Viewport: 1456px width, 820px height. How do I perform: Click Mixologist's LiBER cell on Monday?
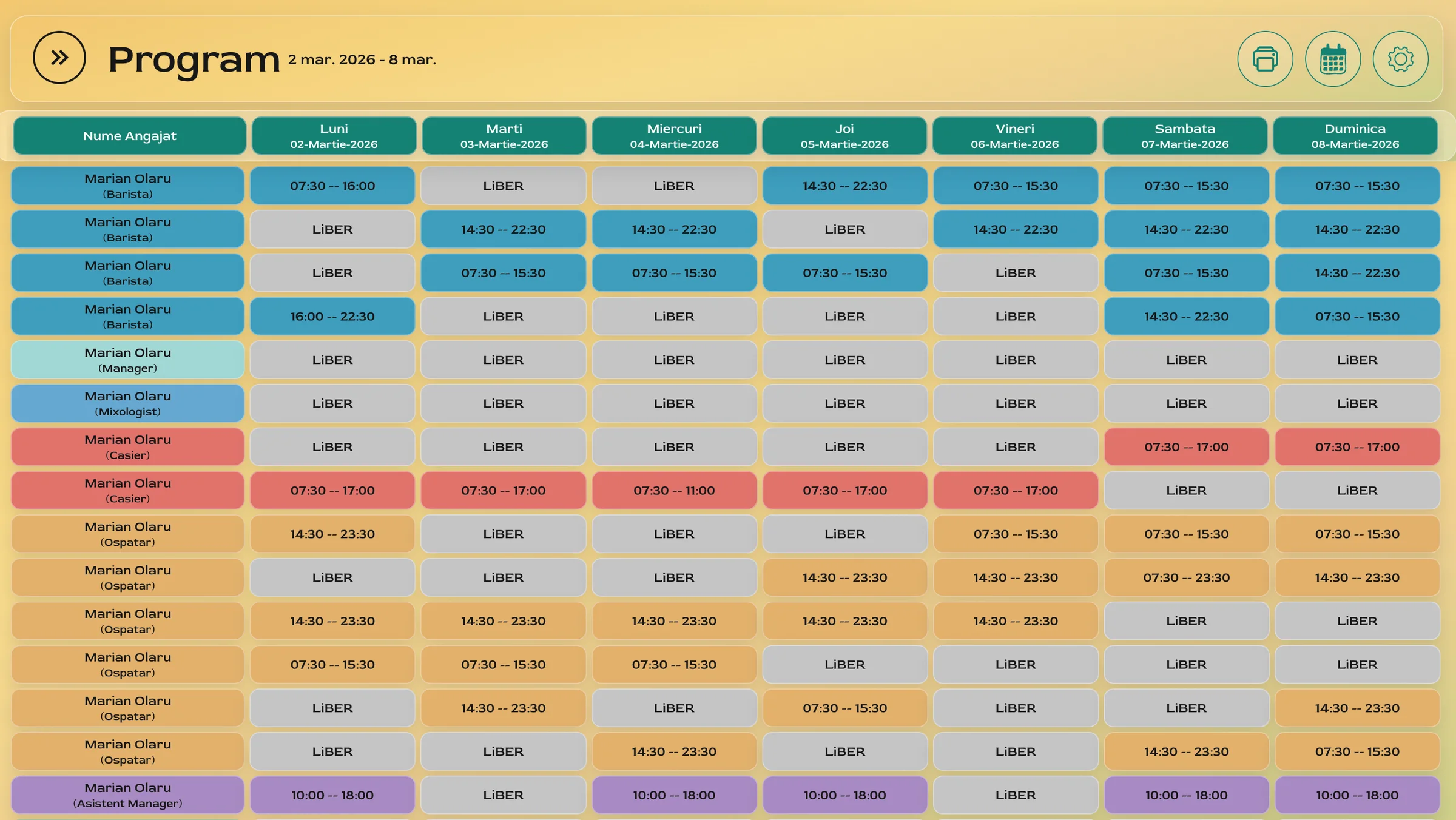point(332,403)
